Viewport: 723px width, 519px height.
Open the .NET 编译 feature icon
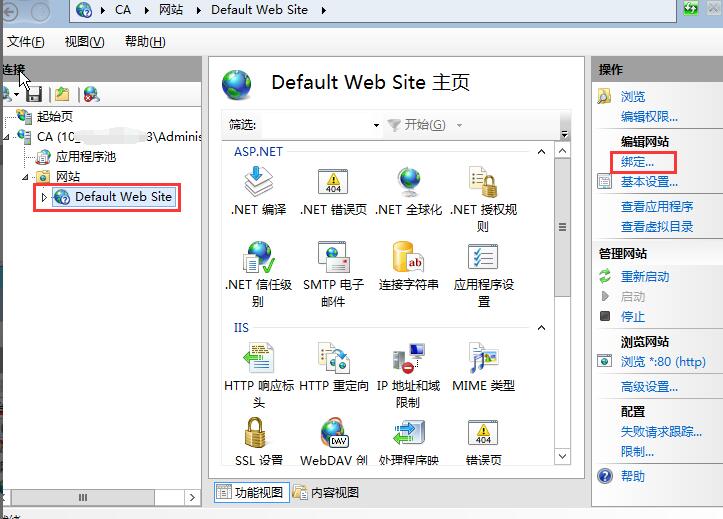pos(259,182)
